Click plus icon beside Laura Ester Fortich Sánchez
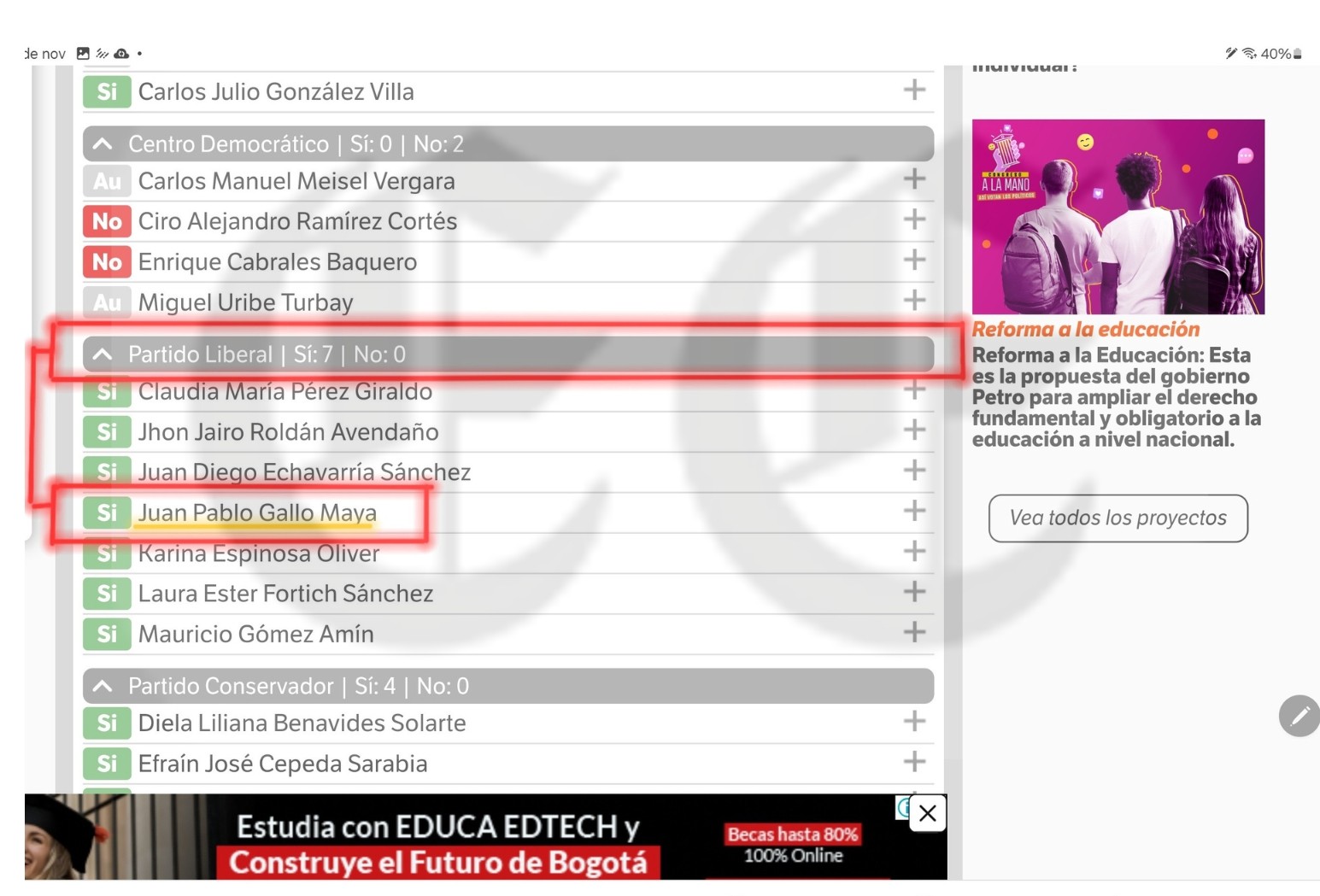1320x896 pixels. click(x=914, y=591)
